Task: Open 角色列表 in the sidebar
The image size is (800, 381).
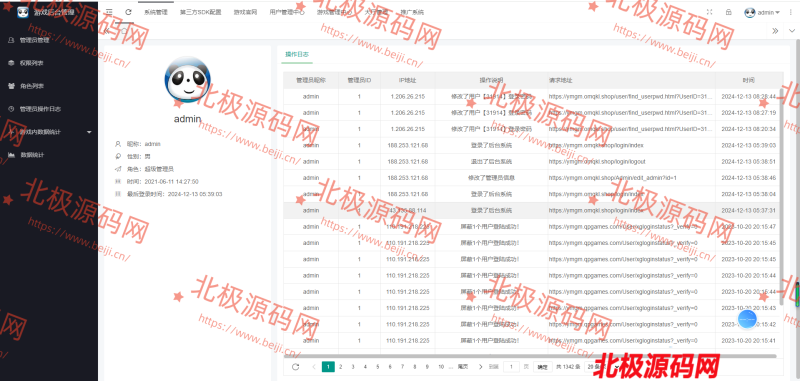Action: point(32,86)
